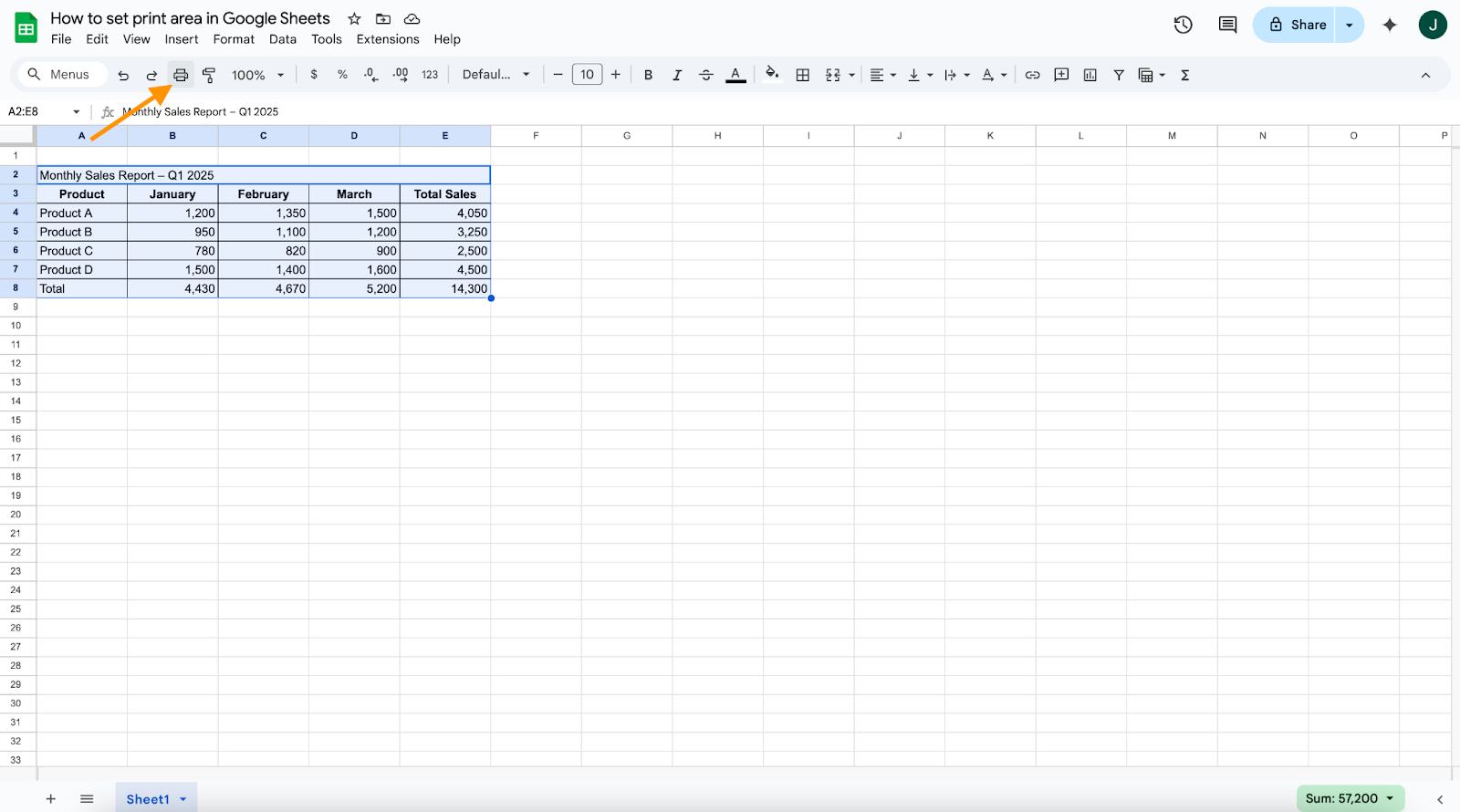The height and width of the screenshot is (812, 1460).
Task: Click the font size input field
Action: tap(587, 75)
